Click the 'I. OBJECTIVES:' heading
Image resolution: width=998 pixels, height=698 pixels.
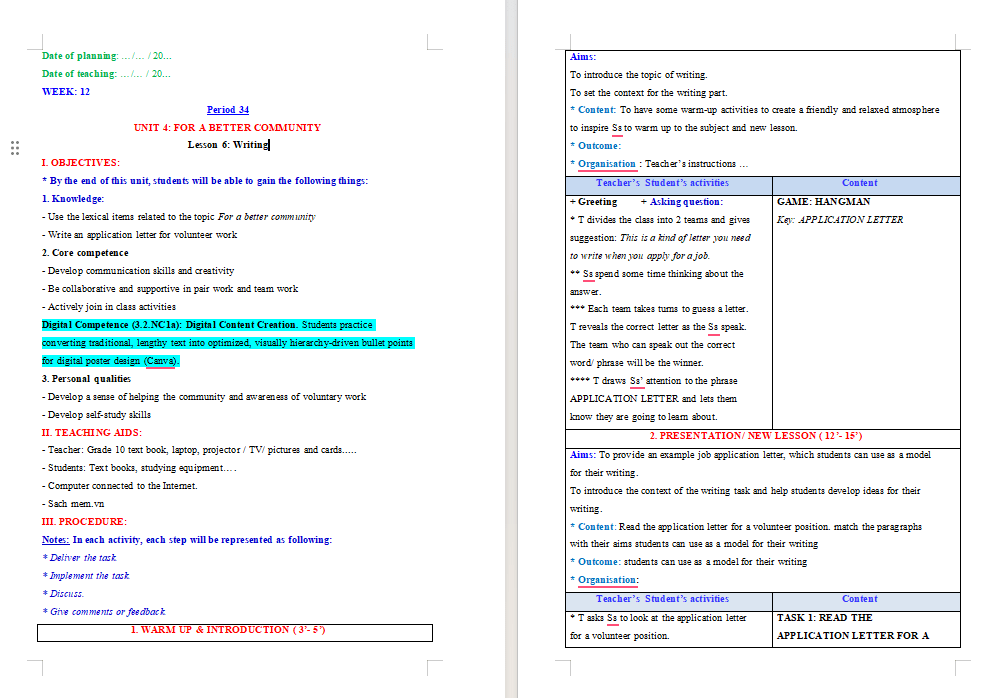coord(80,163)
